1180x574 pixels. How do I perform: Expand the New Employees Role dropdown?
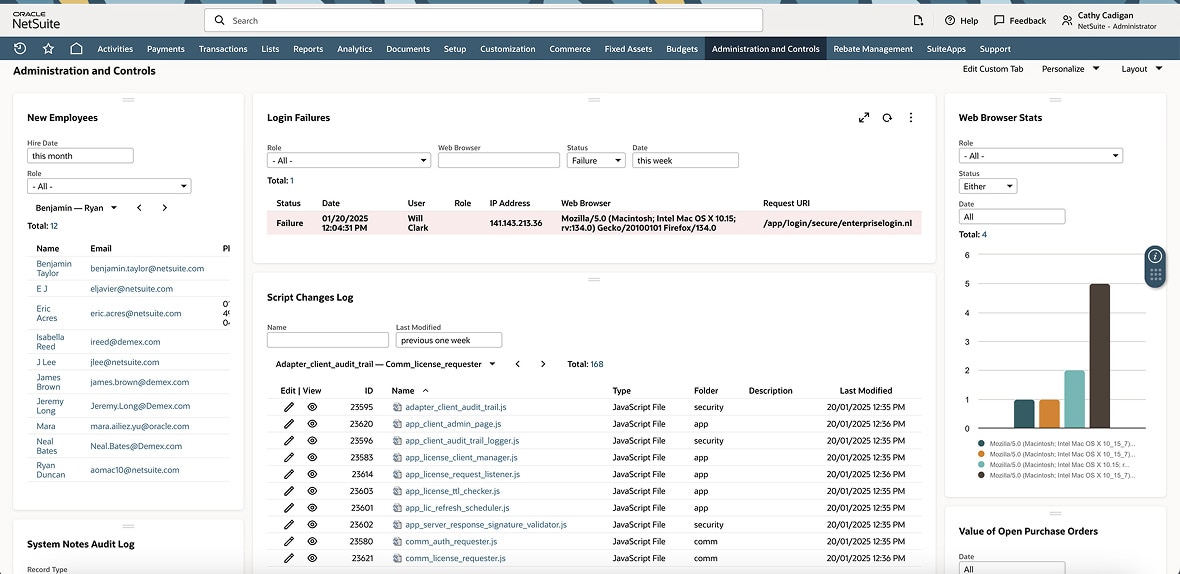[109, 186]
